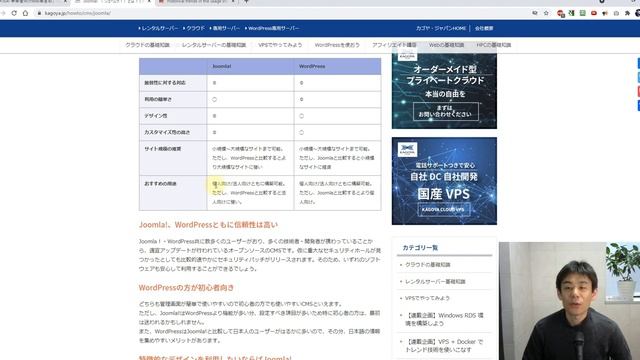Click the KAGOYA CLOUD VPS banner button
The image size is (640, 360).
444,209
